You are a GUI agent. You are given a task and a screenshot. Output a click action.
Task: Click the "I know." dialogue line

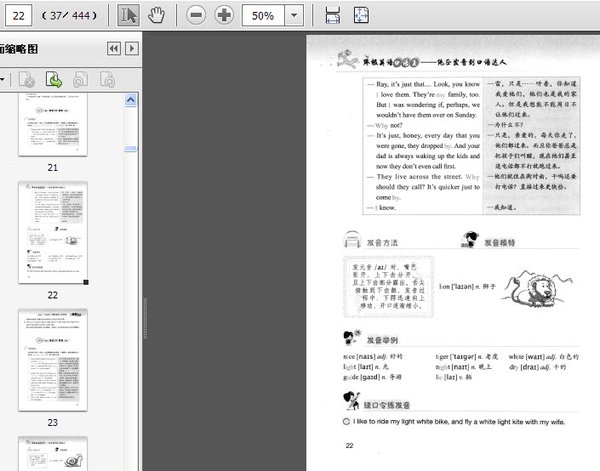point(382,208)
